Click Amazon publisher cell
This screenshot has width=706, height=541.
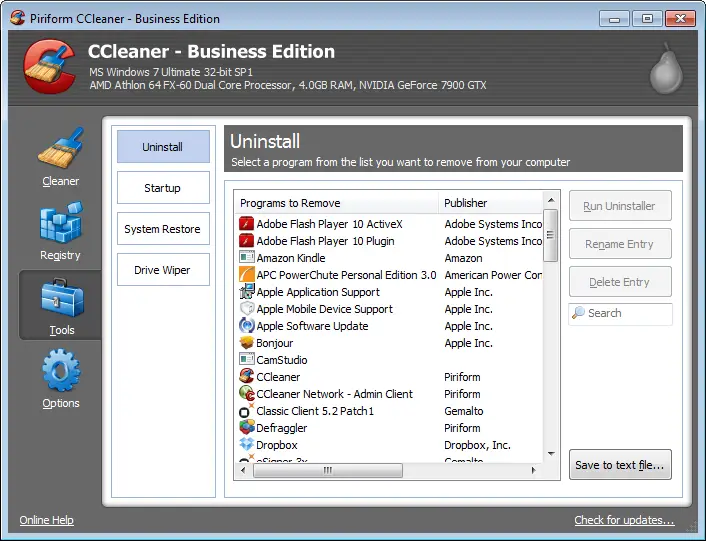tap(463, 258)
